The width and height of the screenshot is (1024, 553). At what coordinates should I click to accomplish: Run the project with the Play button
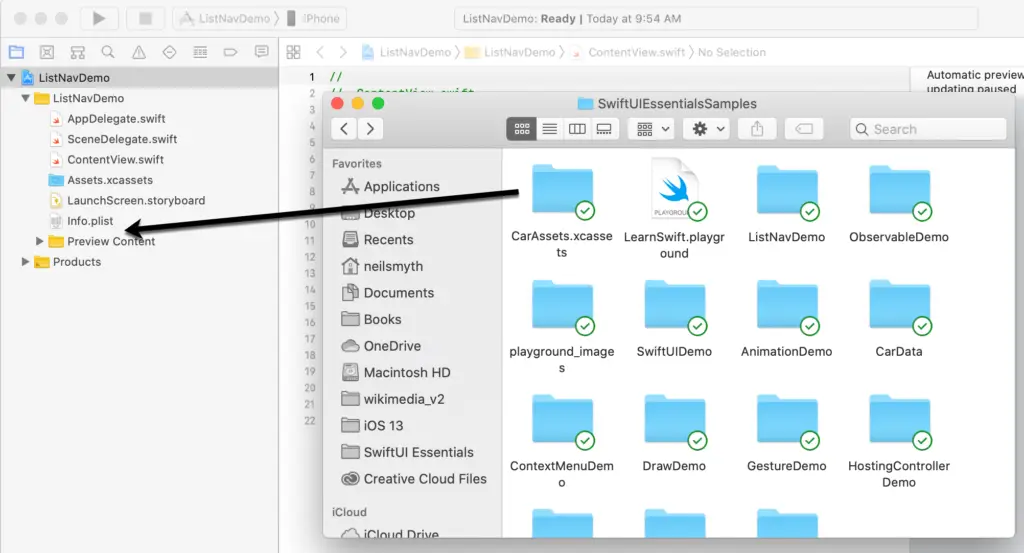coord(99,18)
